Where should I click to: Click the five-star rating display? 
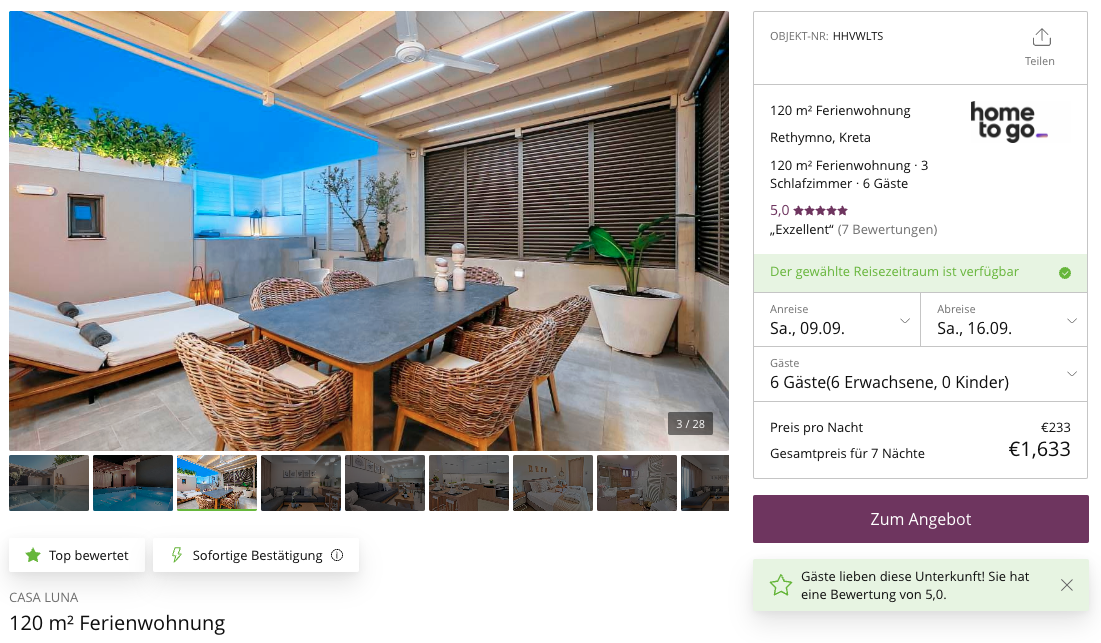[820, 211]
